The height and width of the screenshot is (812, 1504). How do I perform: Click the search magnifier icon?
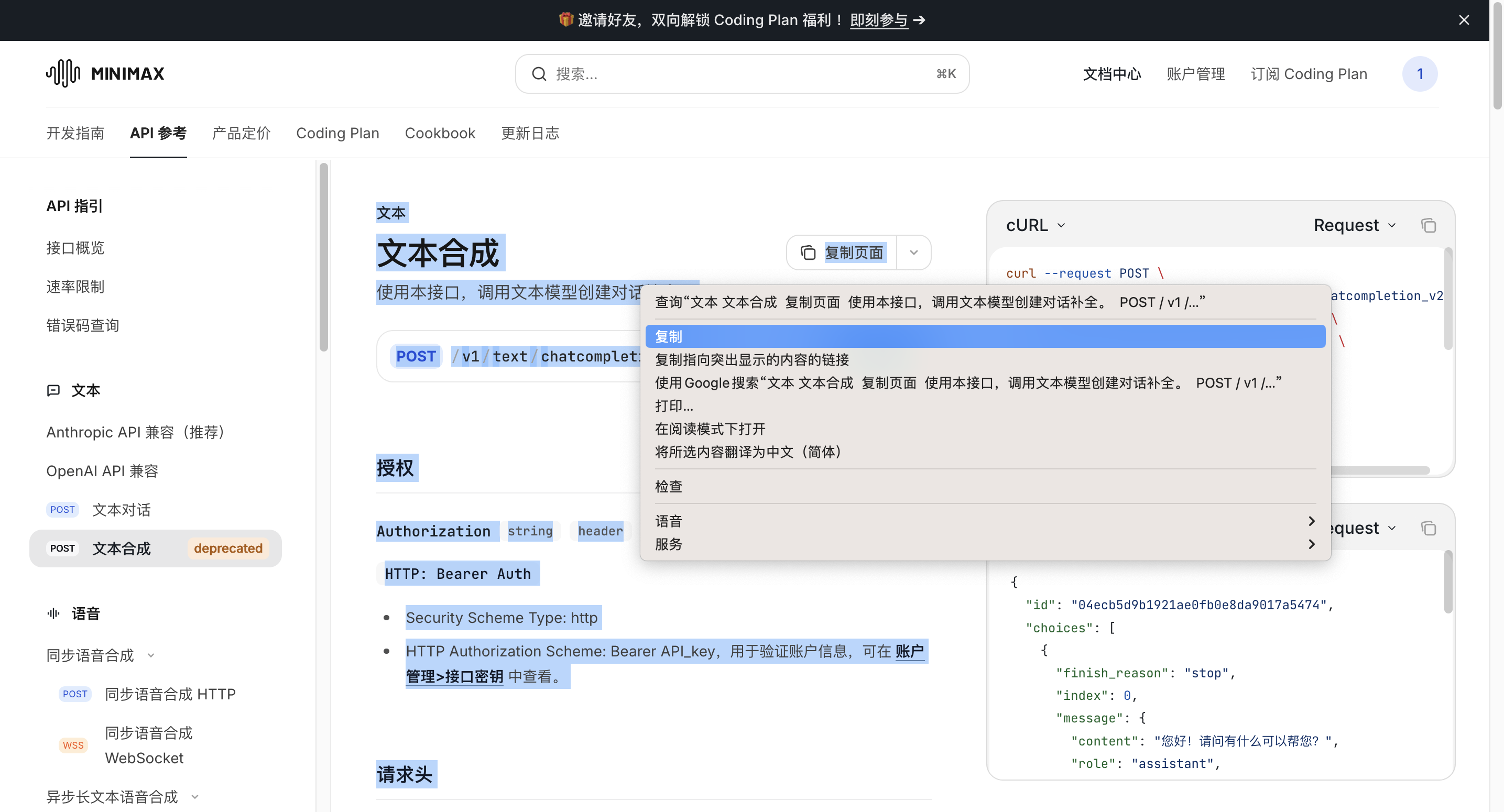click(x=539, y=74)
